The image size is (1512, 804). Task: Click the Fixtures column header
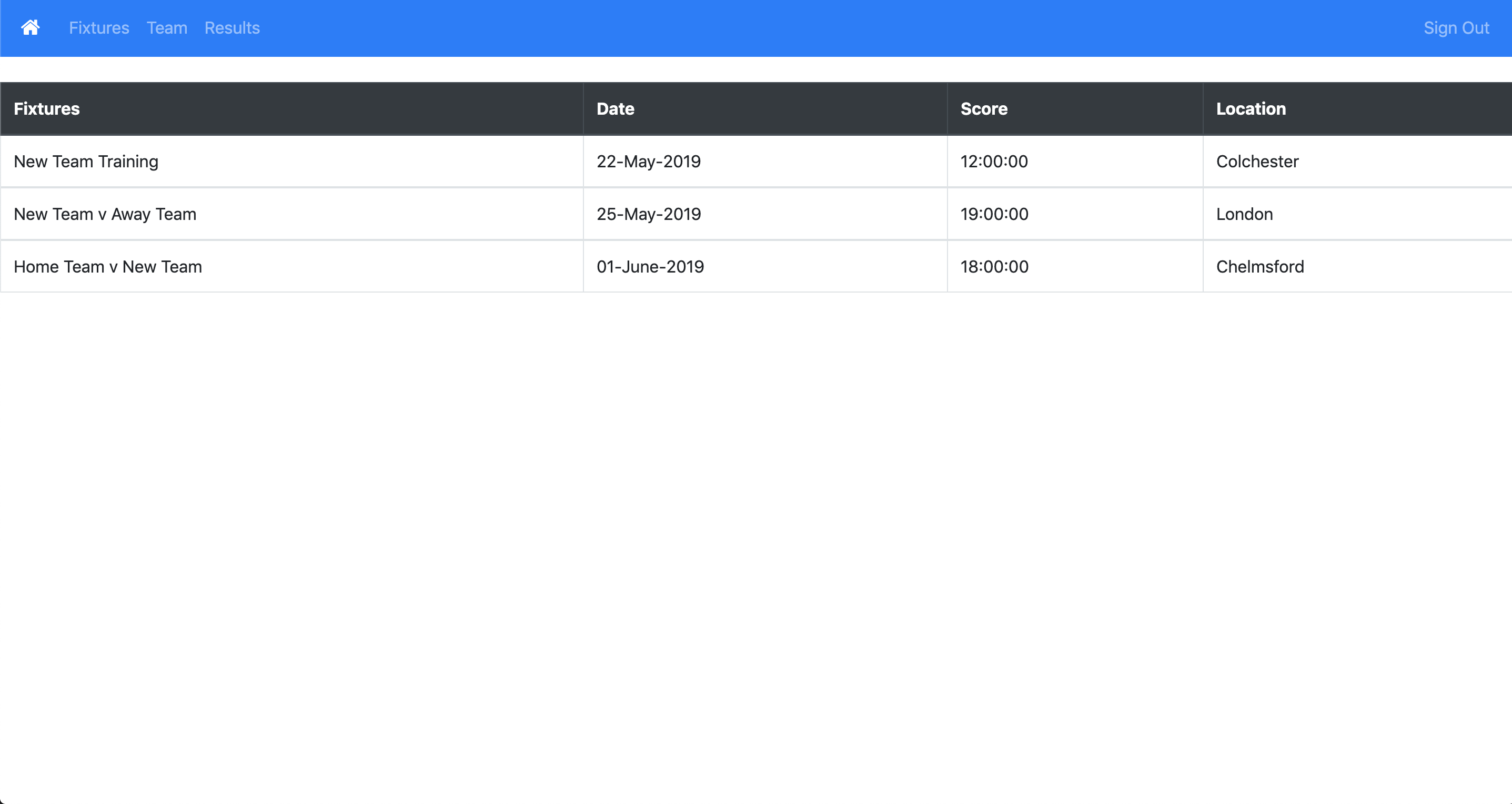pos(47,108)
